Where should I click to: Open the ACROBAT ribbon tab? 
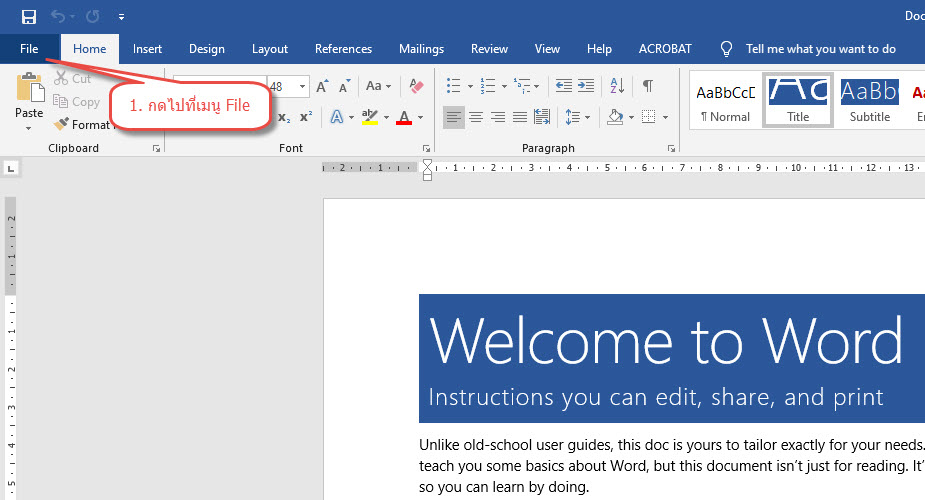(x=665, y=49)
